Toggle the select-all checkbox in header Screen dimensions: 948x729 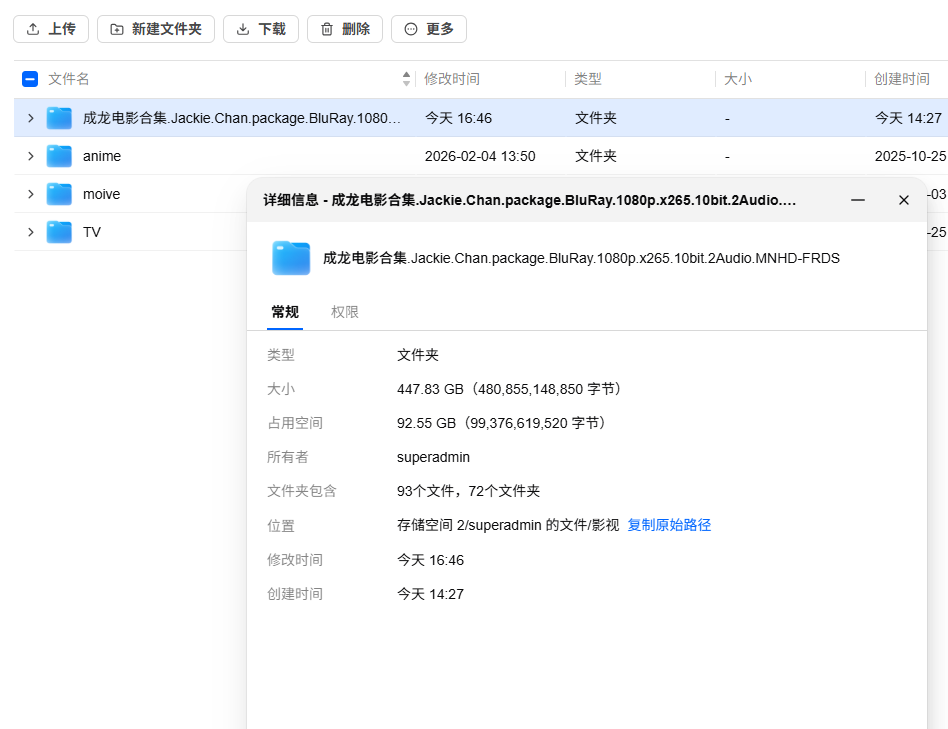tap(30, 79)
